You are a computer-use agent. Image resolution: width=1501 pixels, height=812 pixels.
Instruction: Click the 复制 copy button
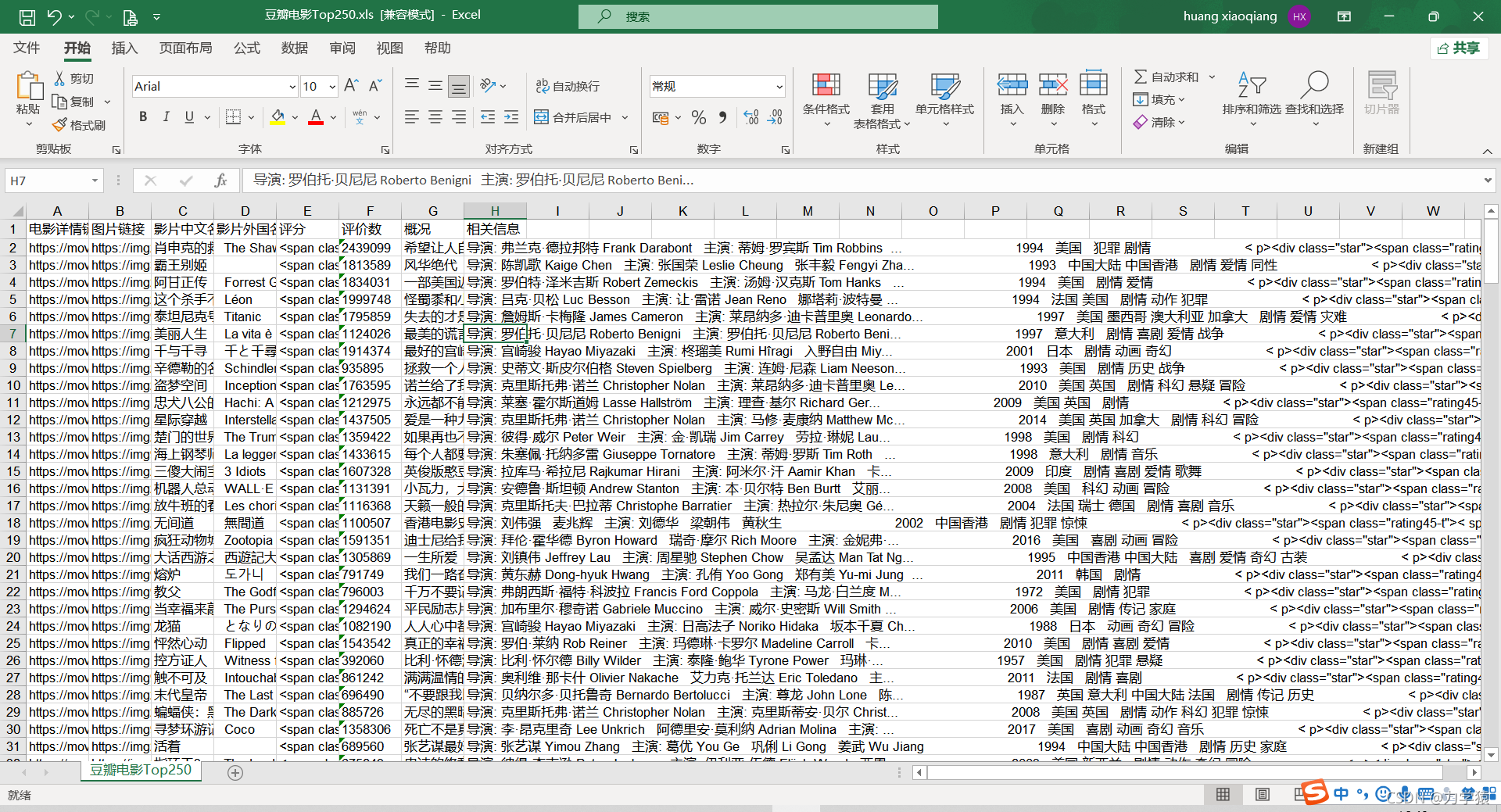coord(73,102)
